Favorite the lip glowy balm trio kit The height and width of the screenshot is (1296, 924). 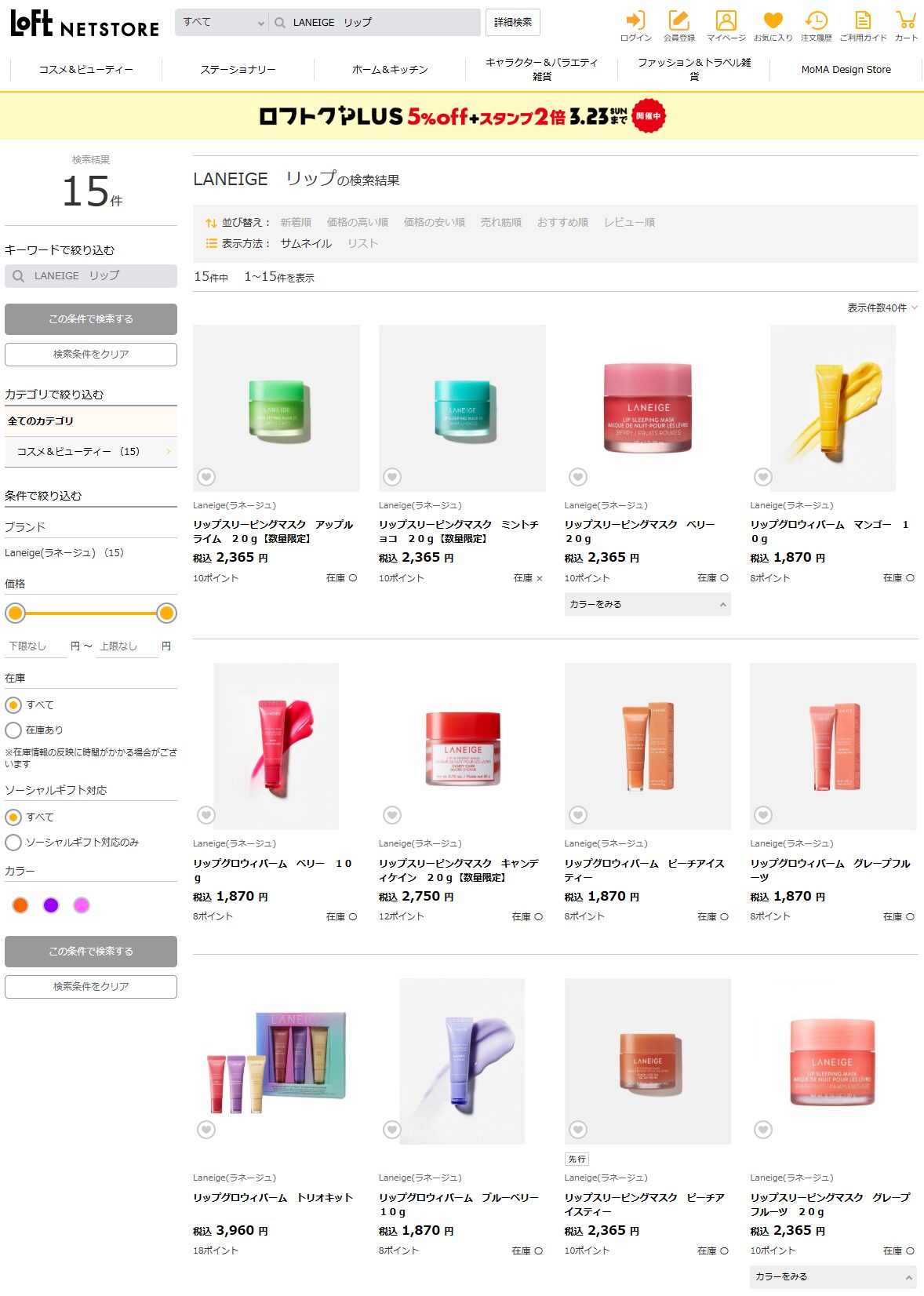[206, 1130]
